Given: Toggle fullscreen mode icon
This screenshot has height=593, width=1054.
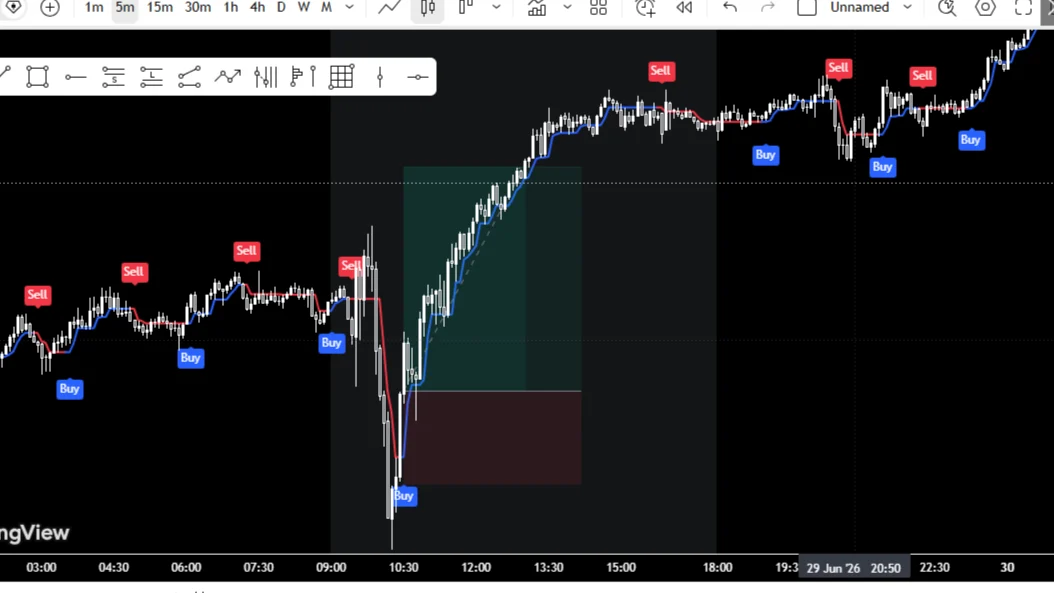Looking at the screenshot, I should click(x=1023, y=8).
